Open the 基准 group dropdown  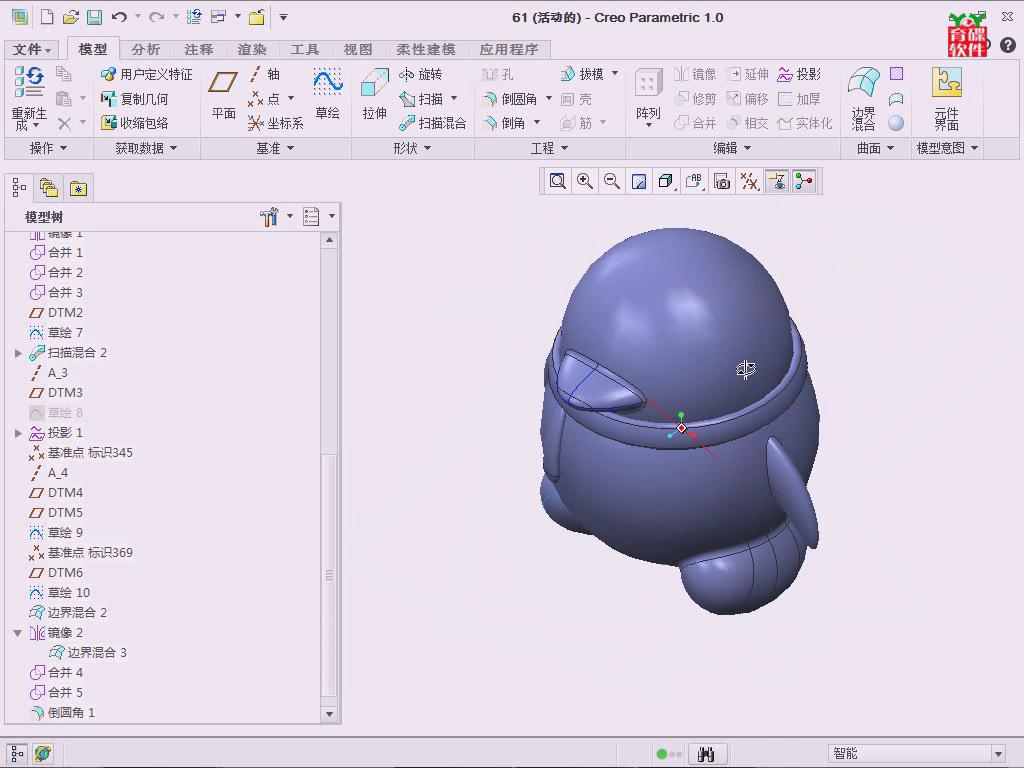pos(275,148)
